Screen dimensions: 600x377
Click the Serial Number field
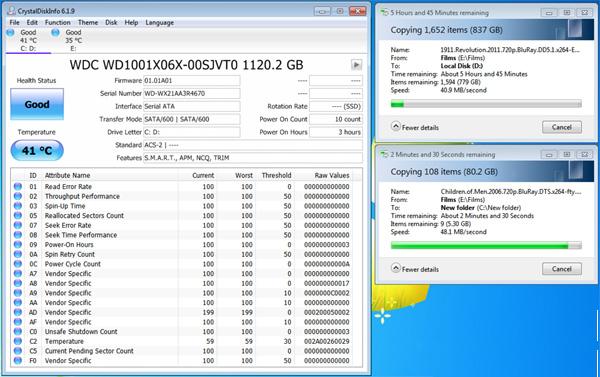[x=192, y=93]
